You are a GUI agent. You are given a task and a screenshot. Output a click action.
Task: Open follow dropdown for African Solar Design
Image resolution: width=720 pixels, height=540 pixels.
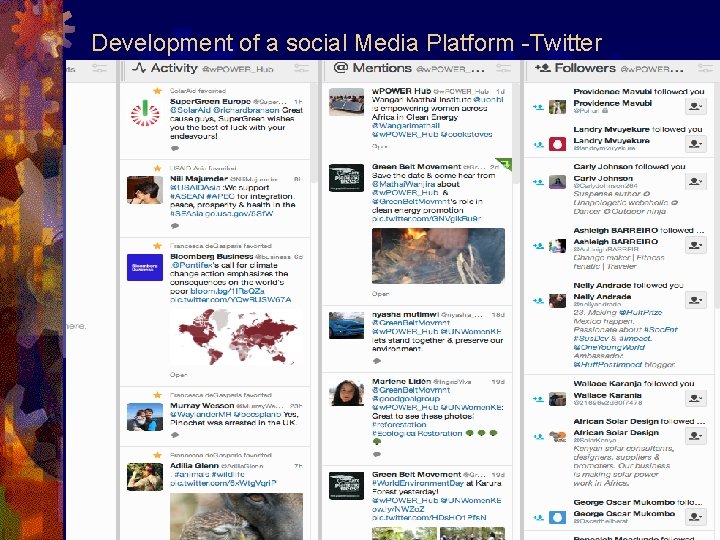click(696, 436)
